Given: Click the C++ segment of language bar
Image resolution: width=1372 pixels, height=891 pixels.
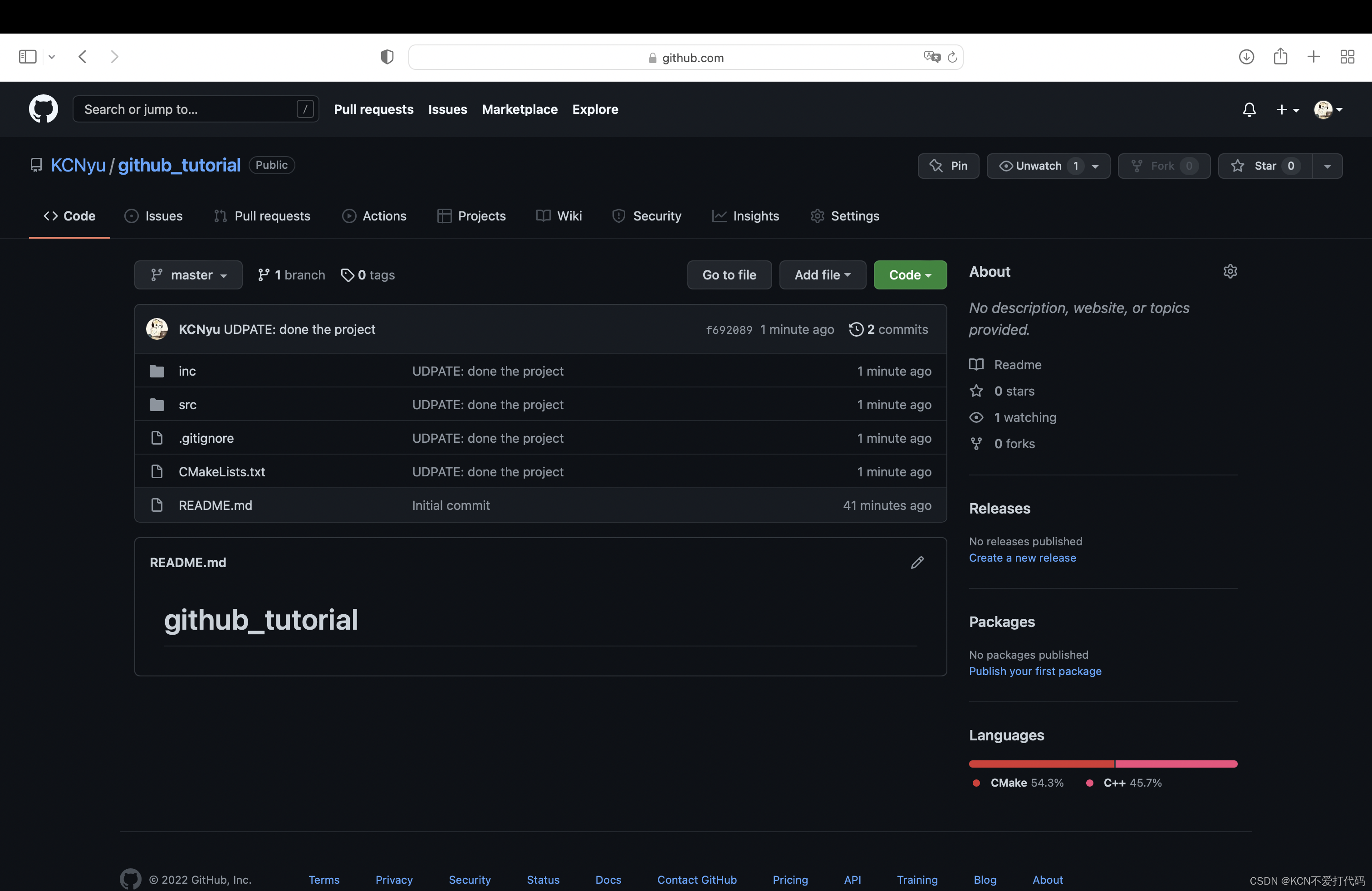Looking at the screenshot, I should 1176,764.
